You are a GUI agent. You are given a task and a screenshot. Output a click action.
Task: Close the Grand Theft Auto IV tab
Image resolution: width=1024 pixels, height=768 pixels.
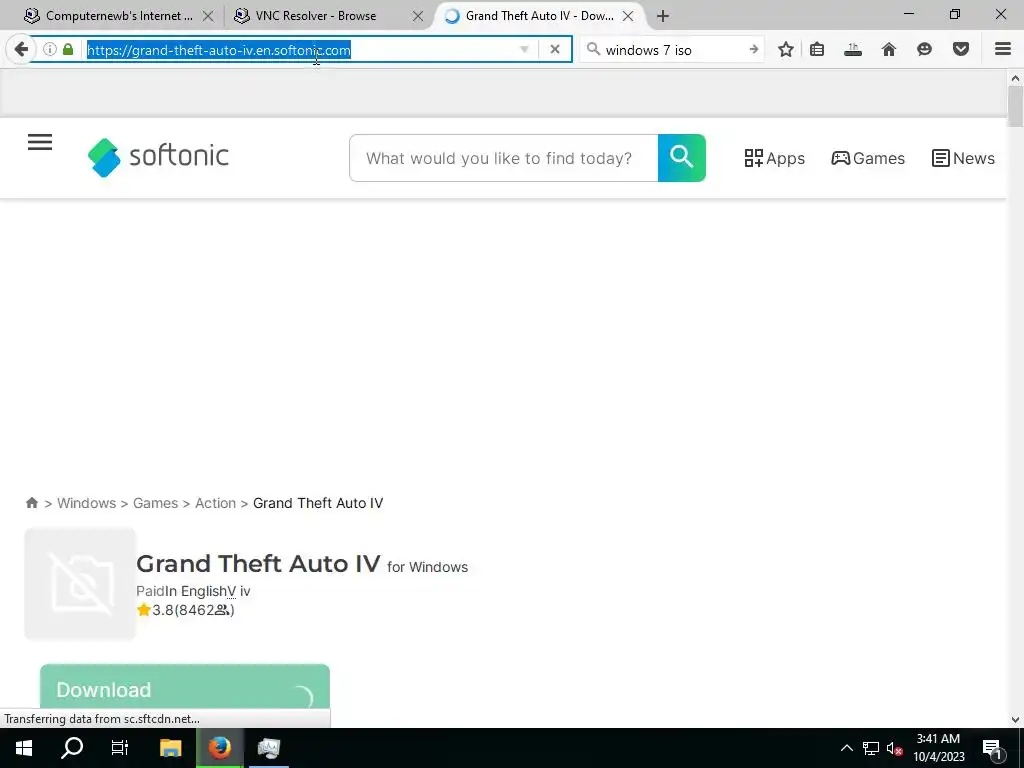628,16
